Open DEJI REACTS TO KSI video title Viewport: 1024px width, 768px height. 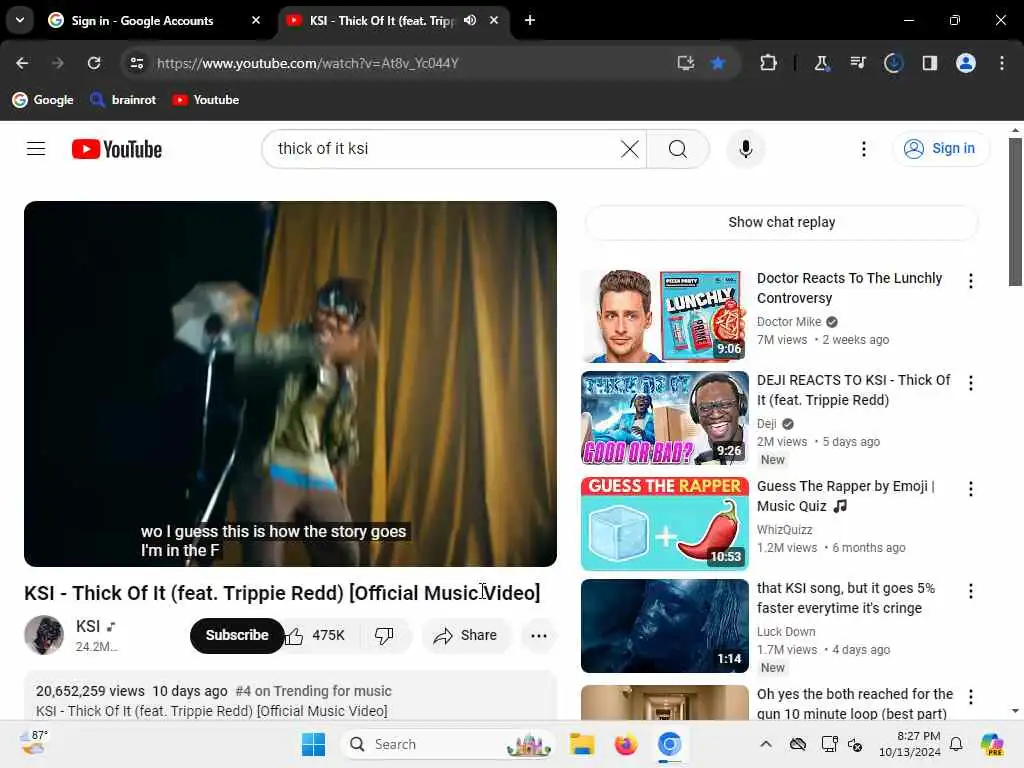tap(854, 390)
